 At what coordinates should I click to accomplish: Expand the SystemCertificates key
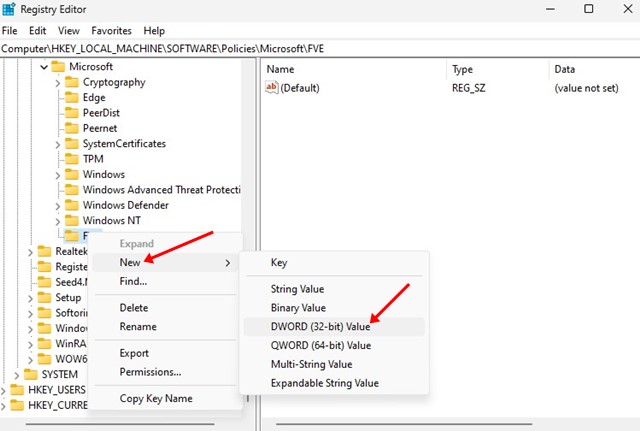[58, 144]
